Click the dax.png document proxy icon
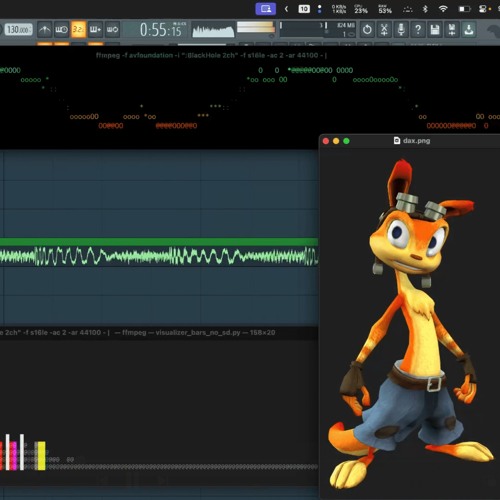The image size is (500, 500). 397,141
